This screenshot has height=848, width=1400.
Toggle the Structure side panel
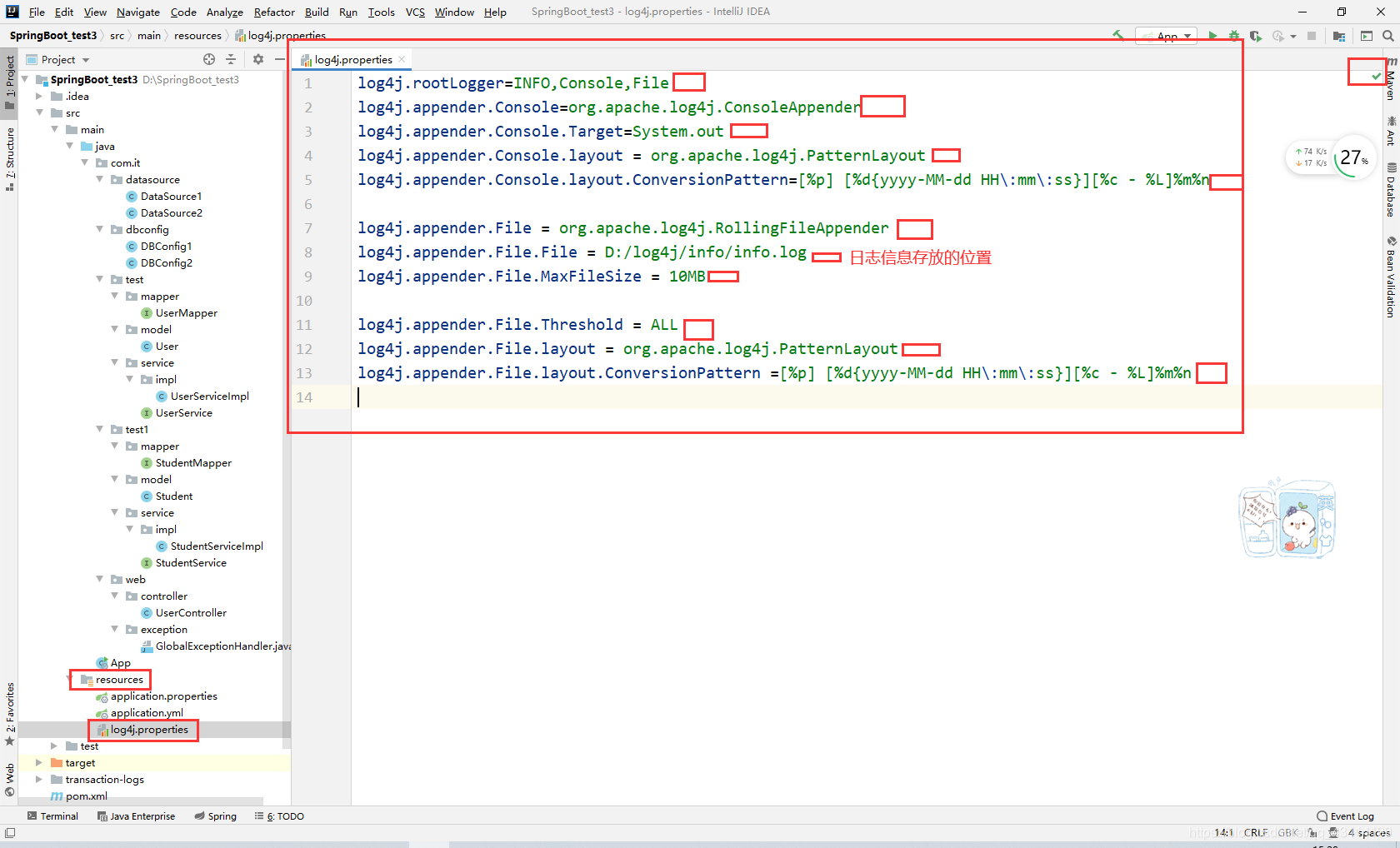tap(9, 158)
